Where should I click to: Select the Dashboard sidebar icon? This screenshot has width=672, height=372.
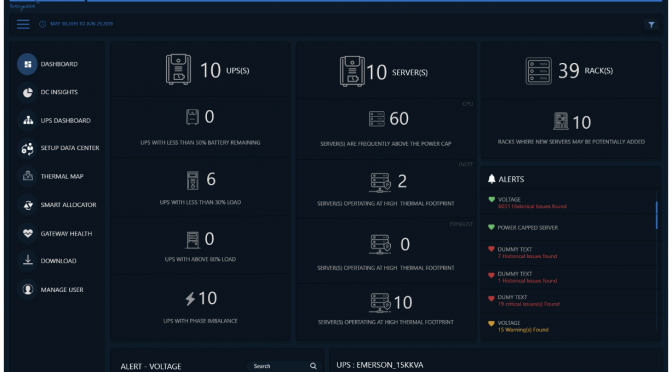click(x=27, y=64)
